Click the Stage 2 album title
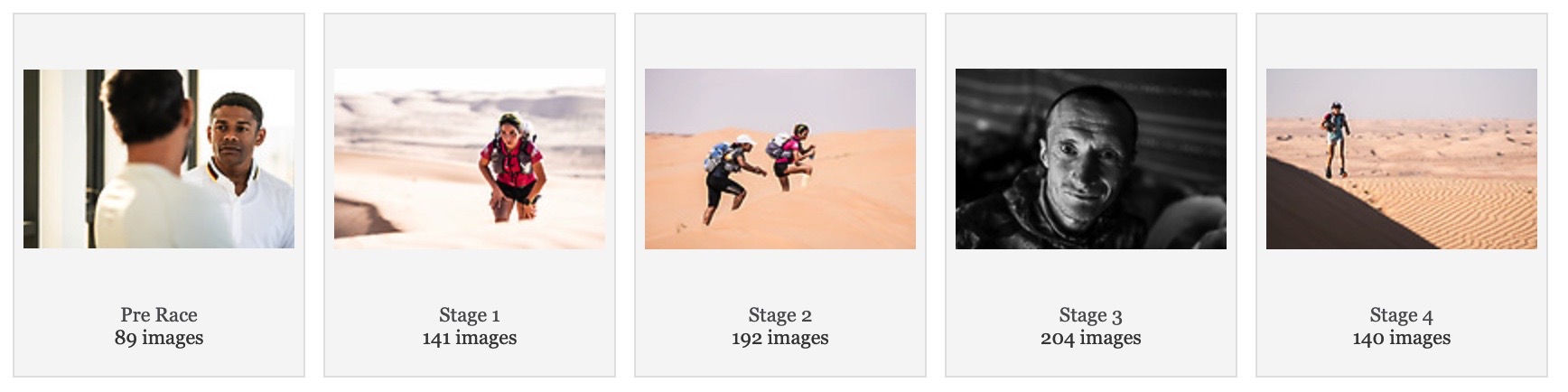 coord(780,315)
